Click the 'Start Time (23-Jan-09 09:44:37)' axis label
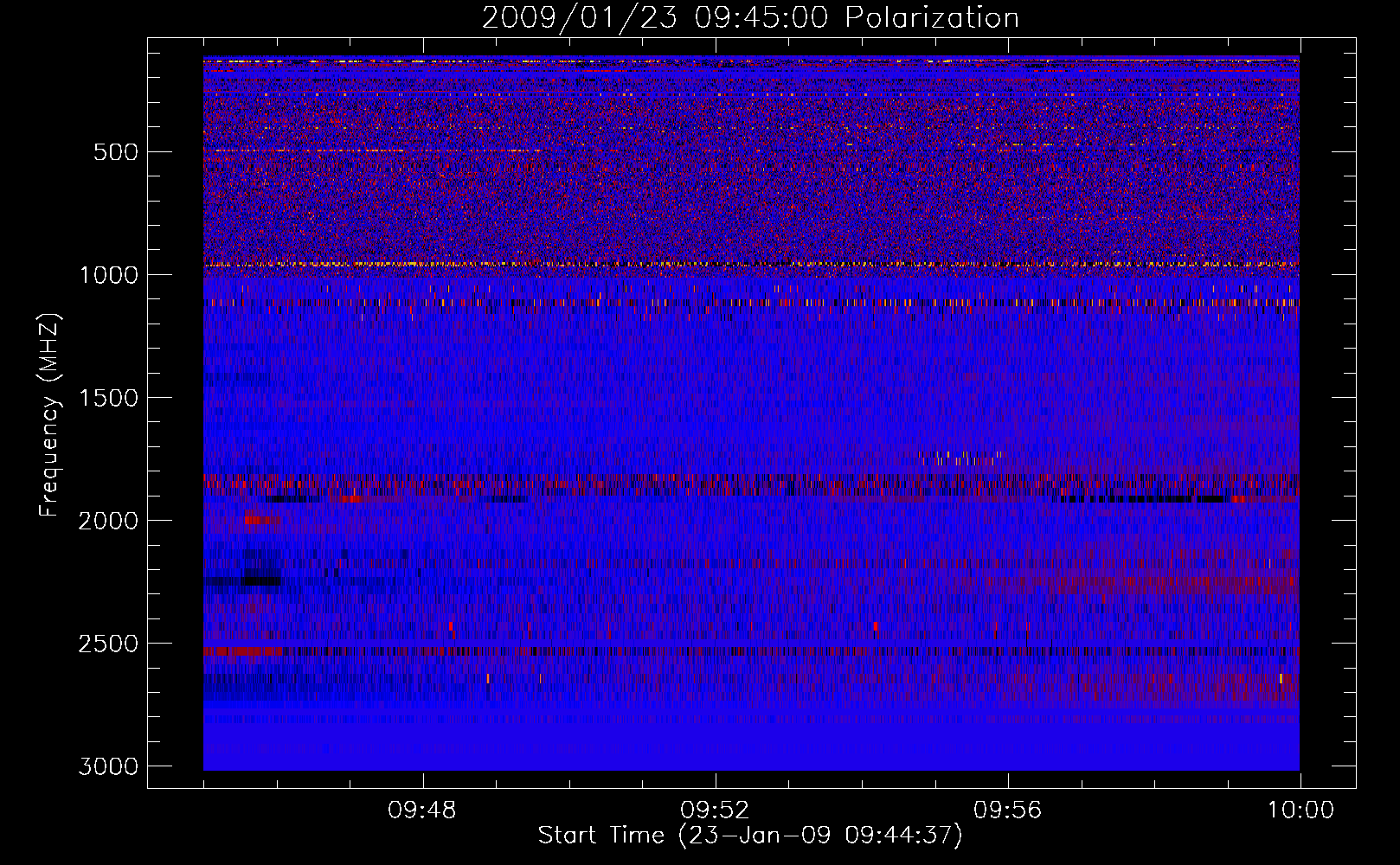The height and width of the screenshot is (865, 1400). (x=750, y=836)
